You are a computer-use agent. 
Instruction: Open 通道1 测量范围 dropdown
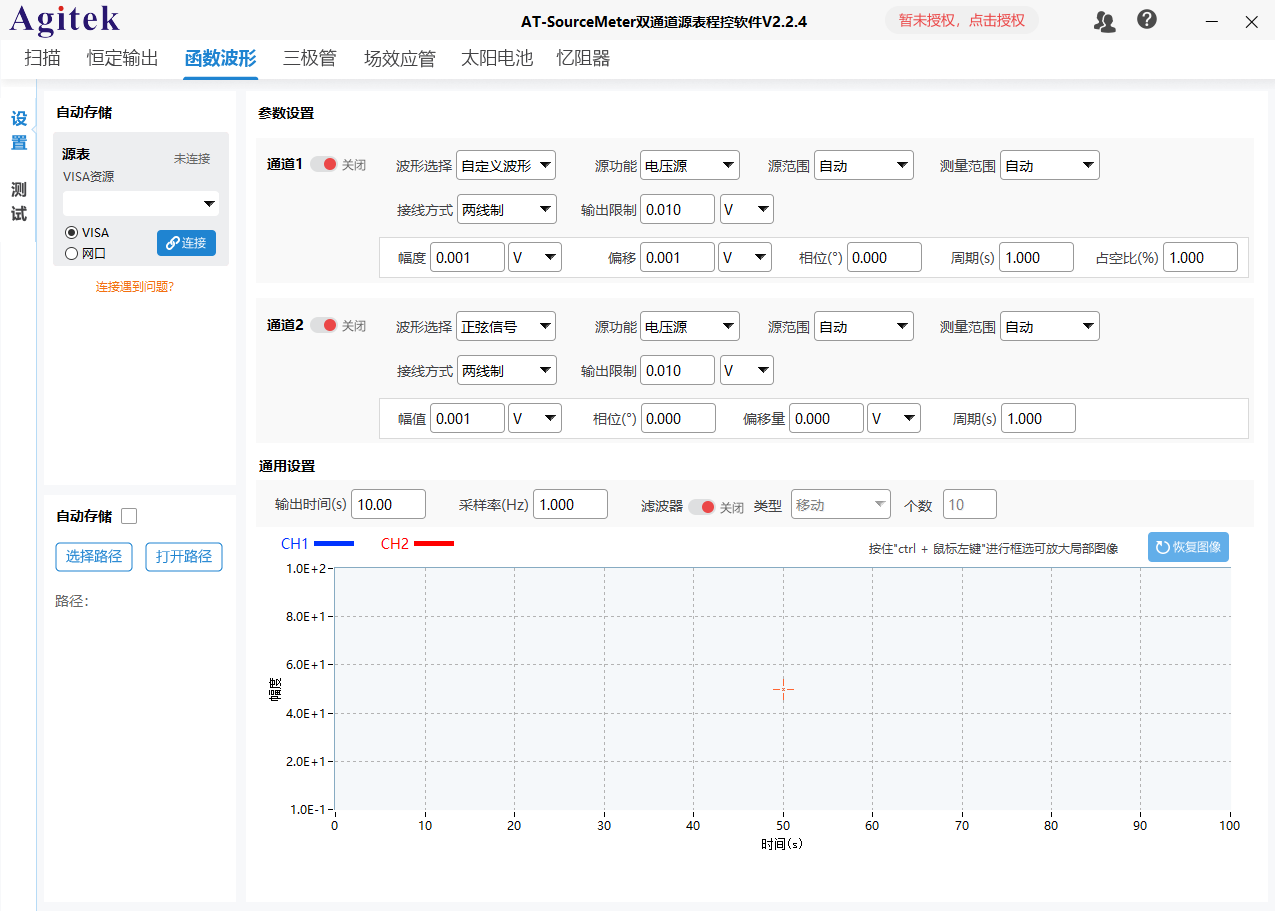pos(1050,166)
